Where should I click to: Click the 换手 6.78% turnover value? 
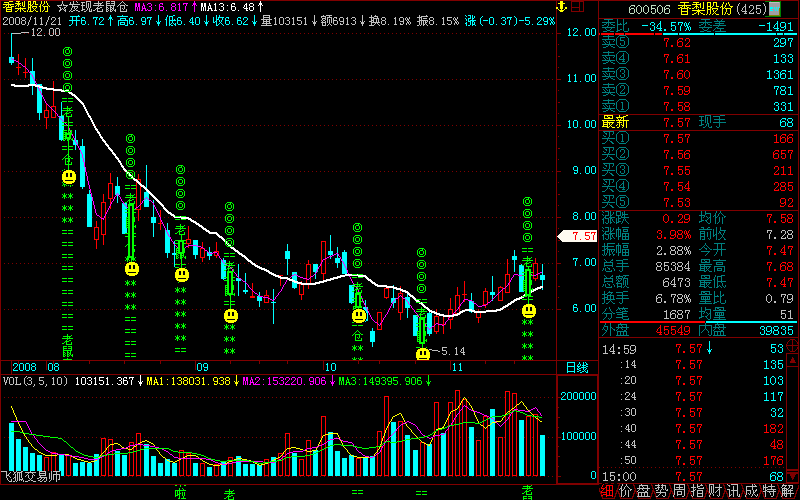point(673,298)
